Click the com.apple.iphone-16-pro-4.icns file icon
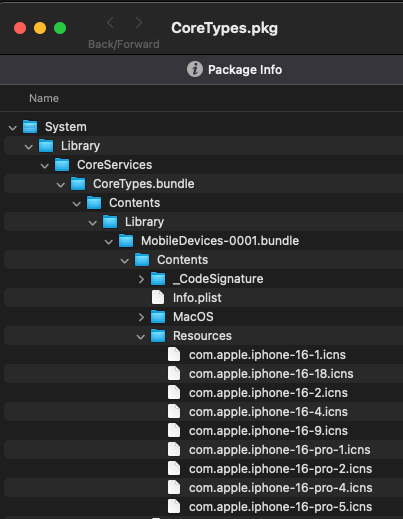Viewport: 403px width, 519px height. coord(174,487)
